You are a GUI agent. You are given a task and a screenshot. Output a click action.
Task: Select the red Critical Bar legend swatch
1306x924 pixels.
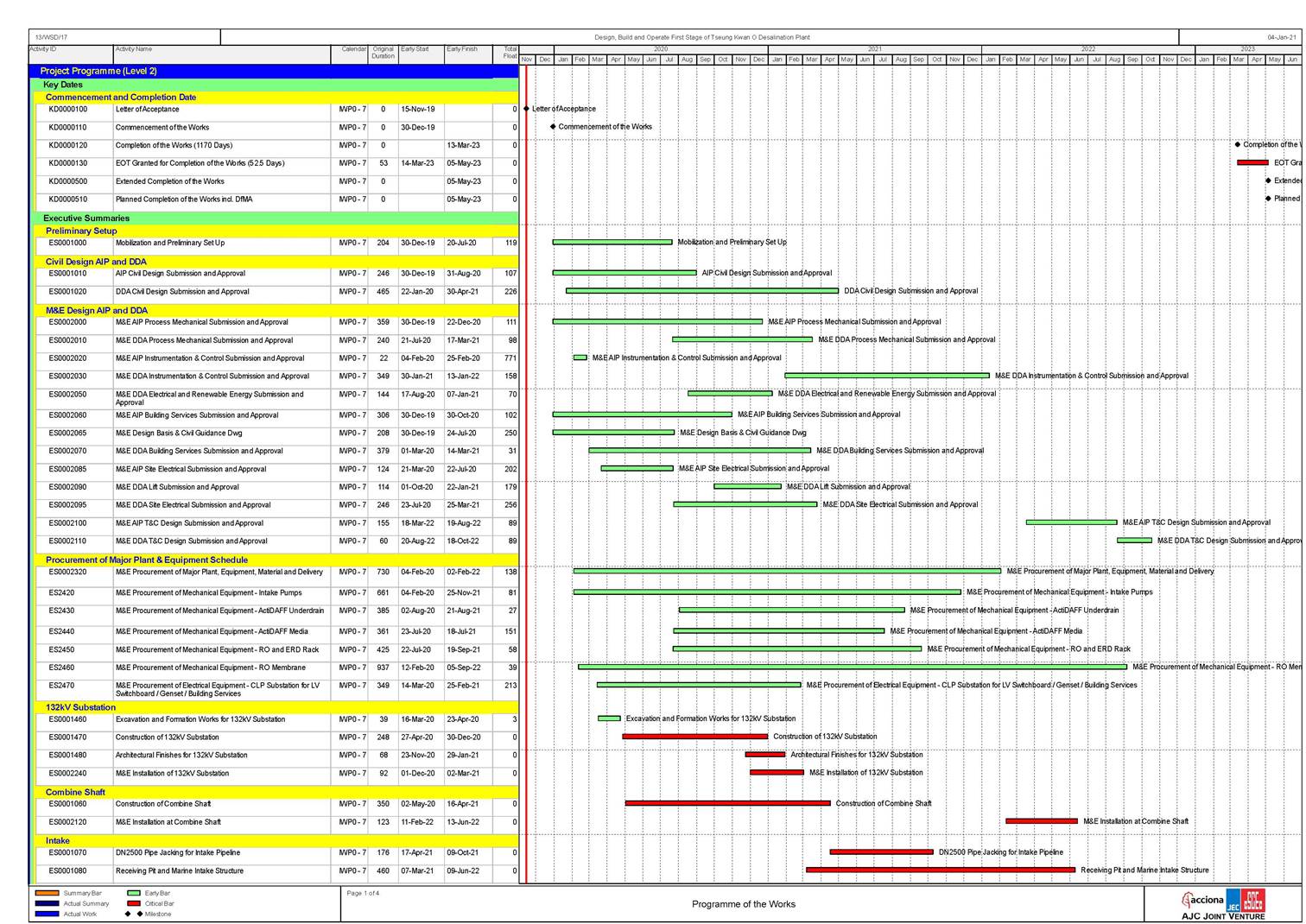click(133, 903)
